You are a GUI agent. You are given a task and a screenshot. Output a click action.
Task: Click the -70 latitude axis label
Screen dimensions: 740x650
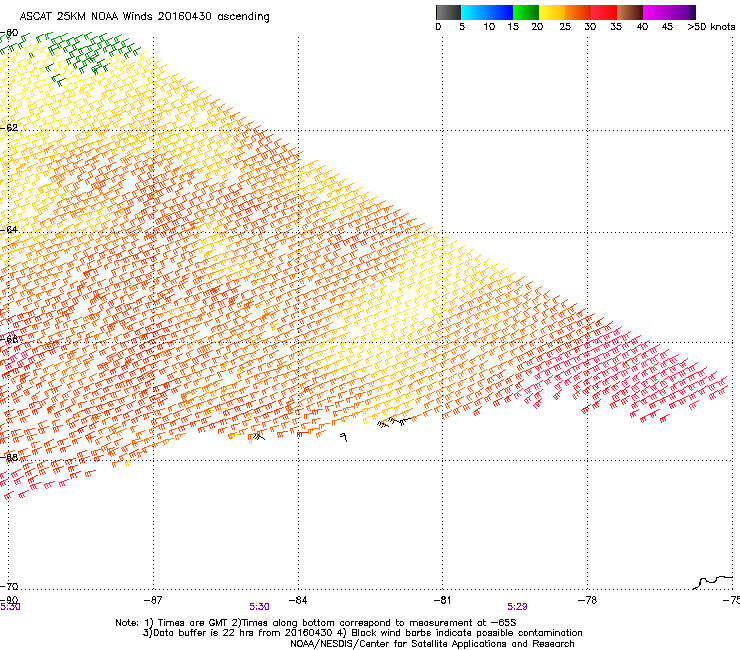pyautogui.click(x=9, y=586)
